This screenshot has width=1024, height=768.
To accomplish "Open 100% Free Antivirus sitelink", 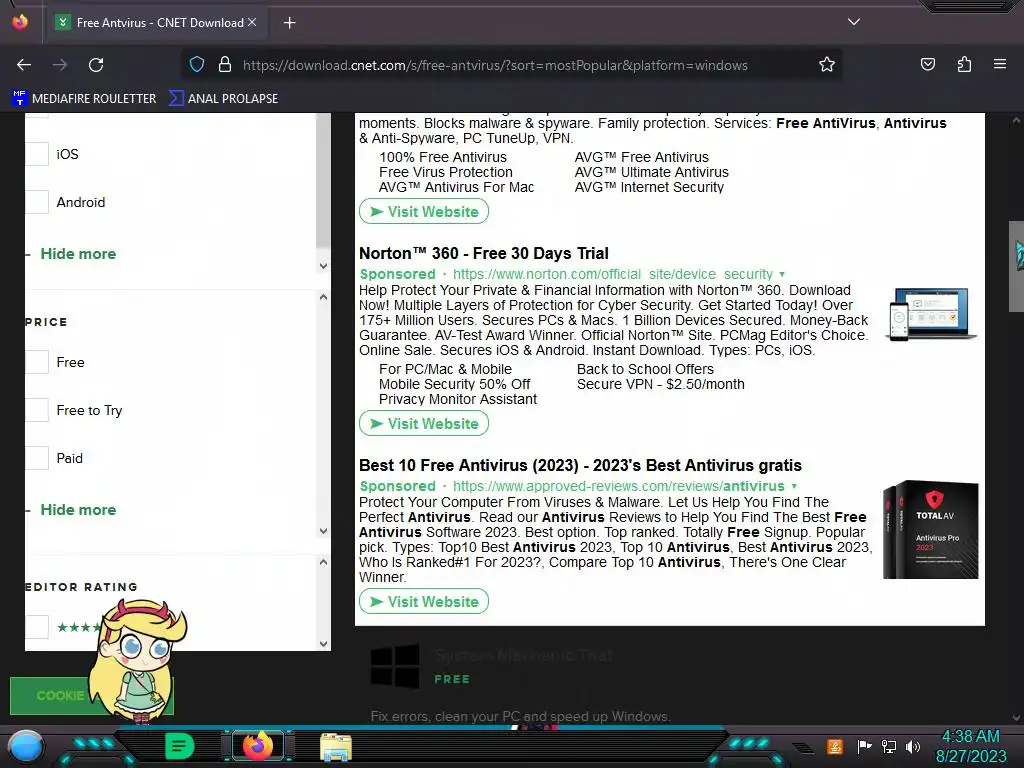I will coord(443,157).
